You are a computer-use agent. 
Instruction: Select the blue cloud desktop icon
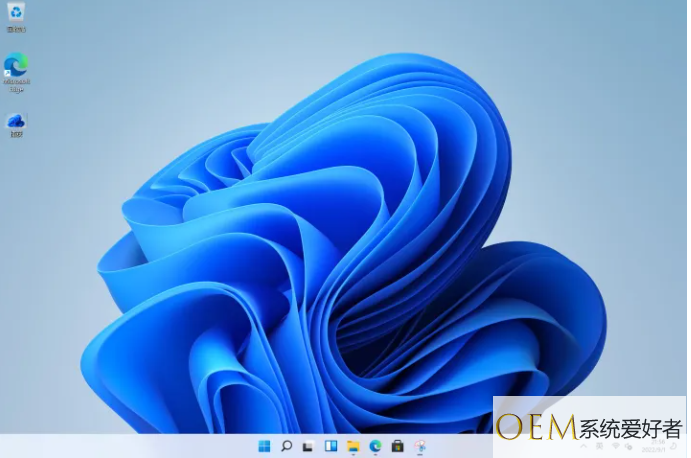[x=16, y=126]
